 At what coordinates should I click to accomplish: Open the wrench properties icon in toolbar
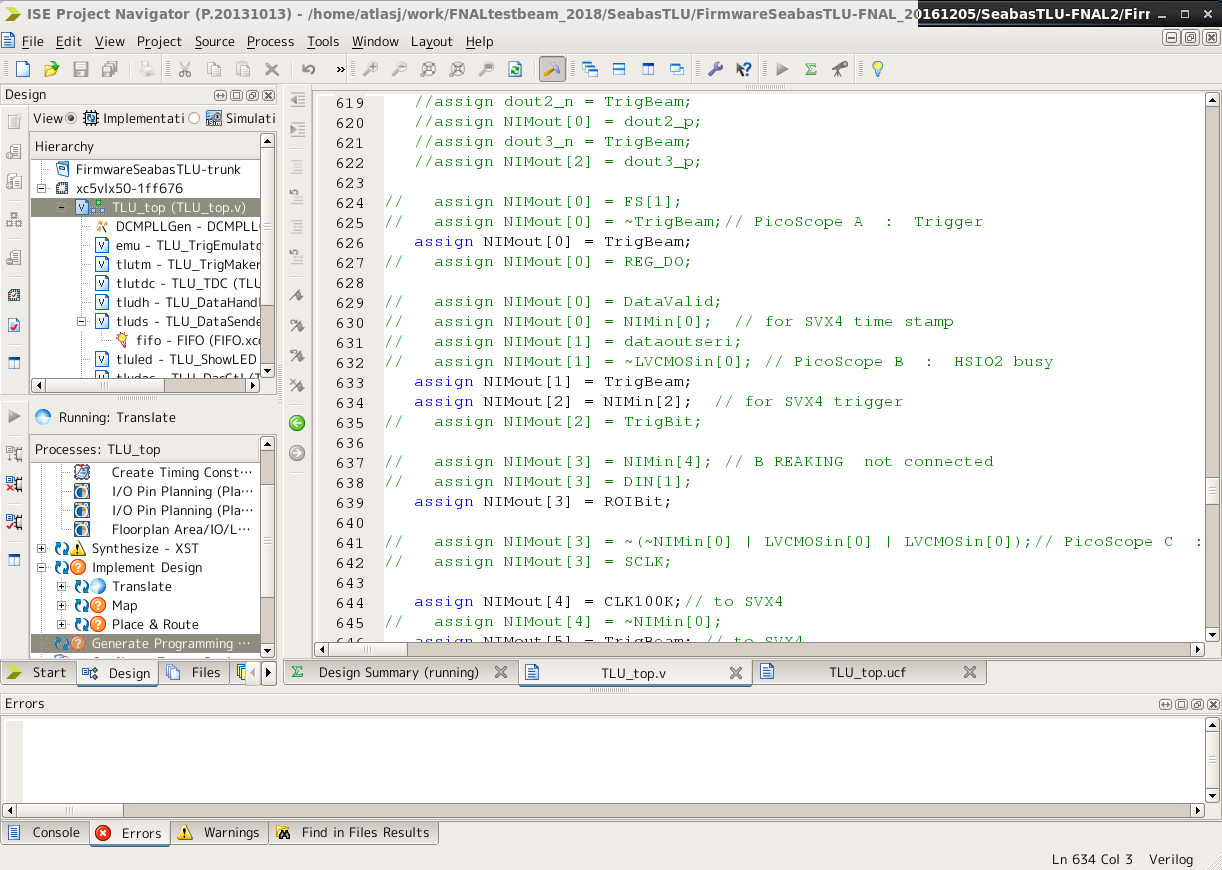(715, 69)
